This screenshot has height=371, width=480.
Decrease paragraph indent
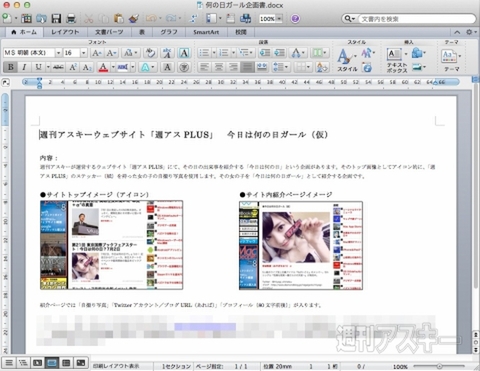[x=265, y=53]
